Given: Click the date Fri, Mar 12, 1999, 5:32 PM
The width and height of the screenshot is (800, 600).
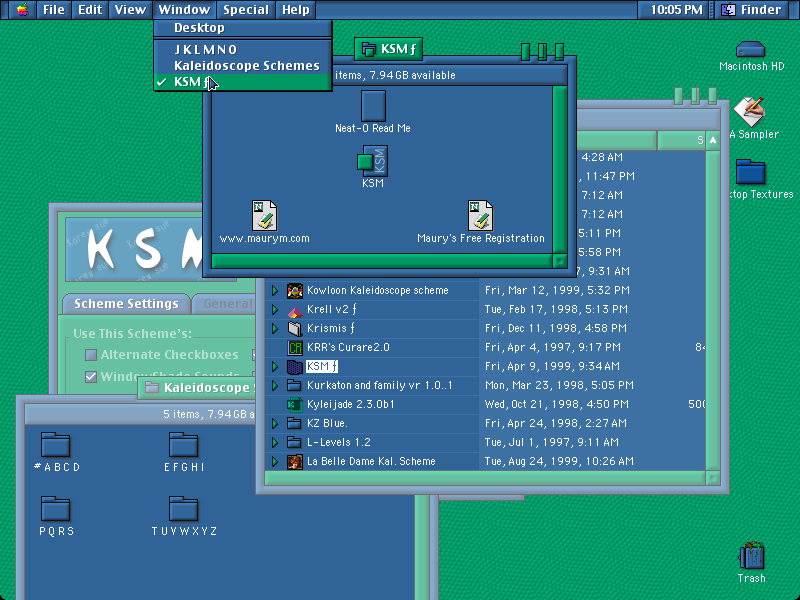Looking at the screenshot, I should click(x=557, y=290).
